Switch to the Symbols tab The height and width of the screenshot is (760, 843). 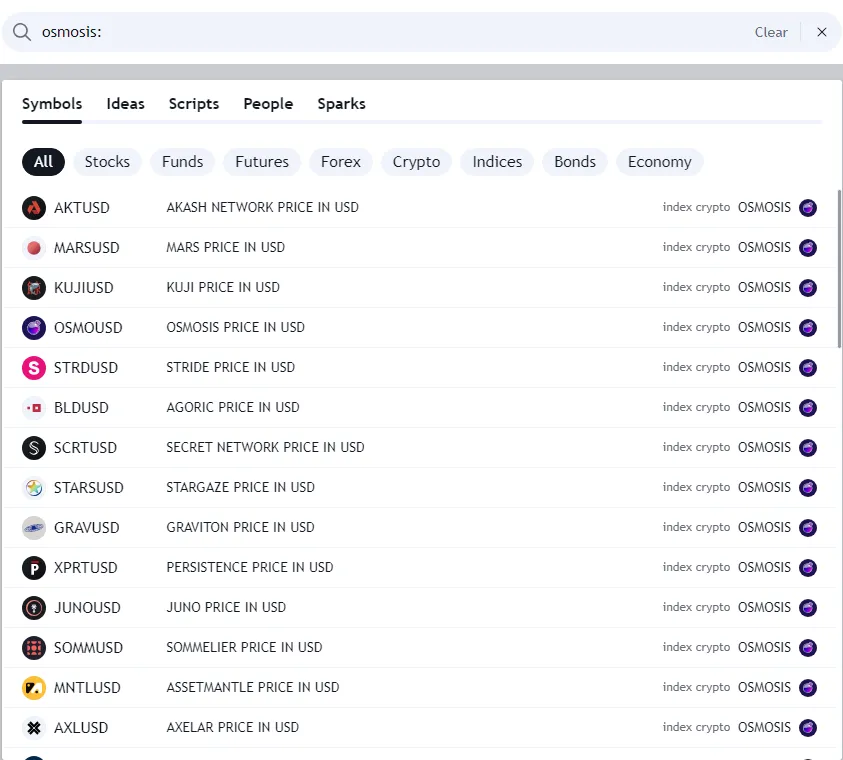click(x=52, y=104)
